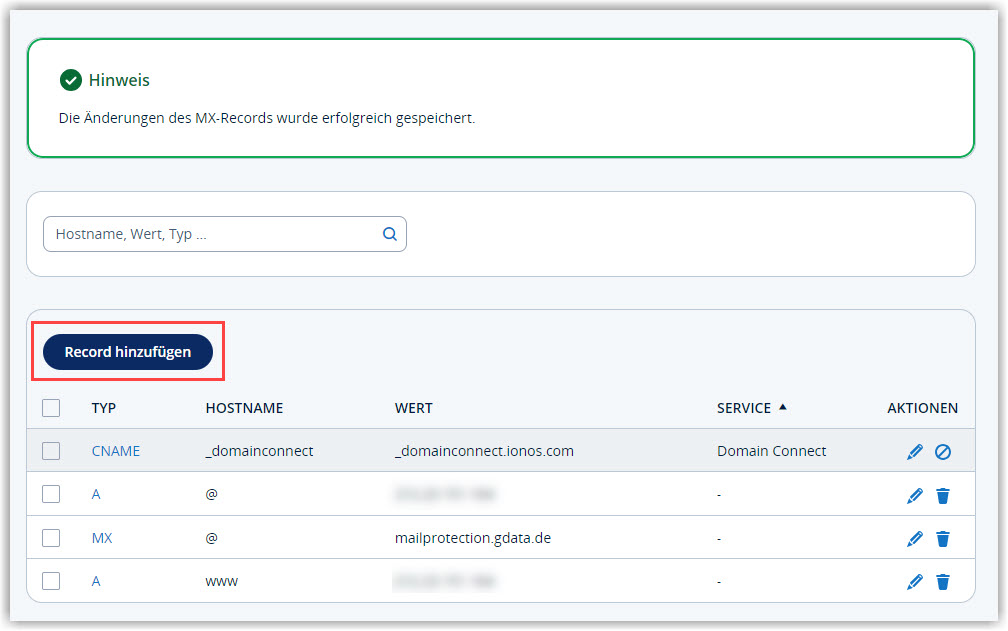The width and height of the screenshot is (1008, 631).
Task: Check the MX record checkbox
Action: (51, 538)
